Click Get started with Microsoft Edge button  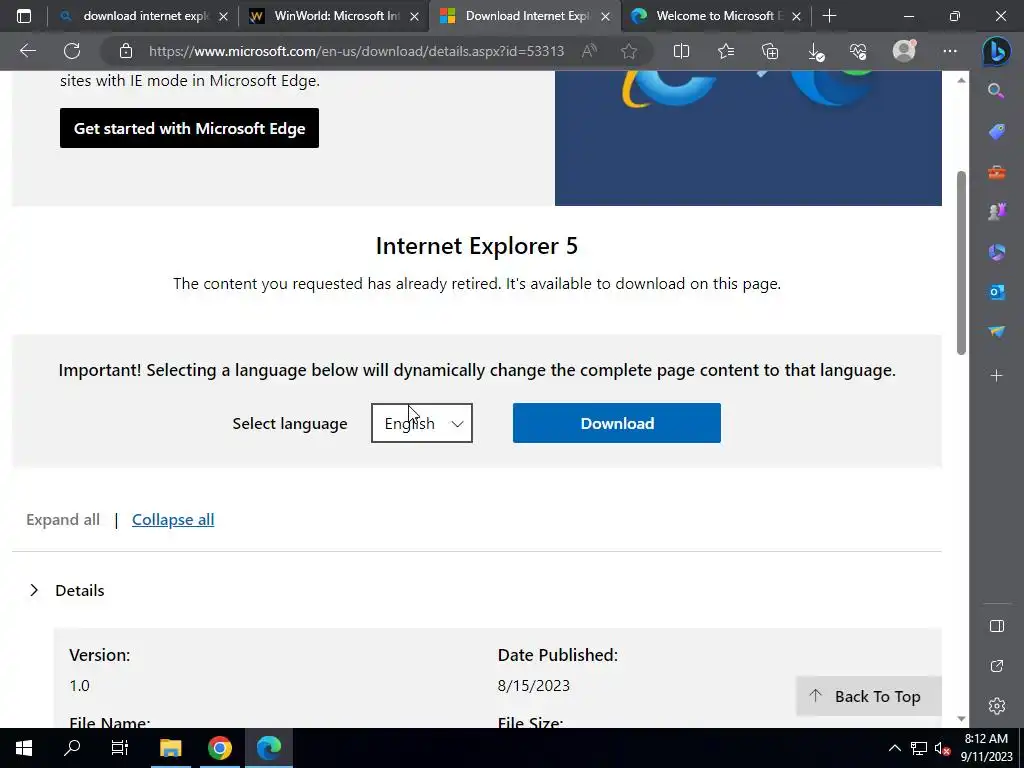(189, 128)
